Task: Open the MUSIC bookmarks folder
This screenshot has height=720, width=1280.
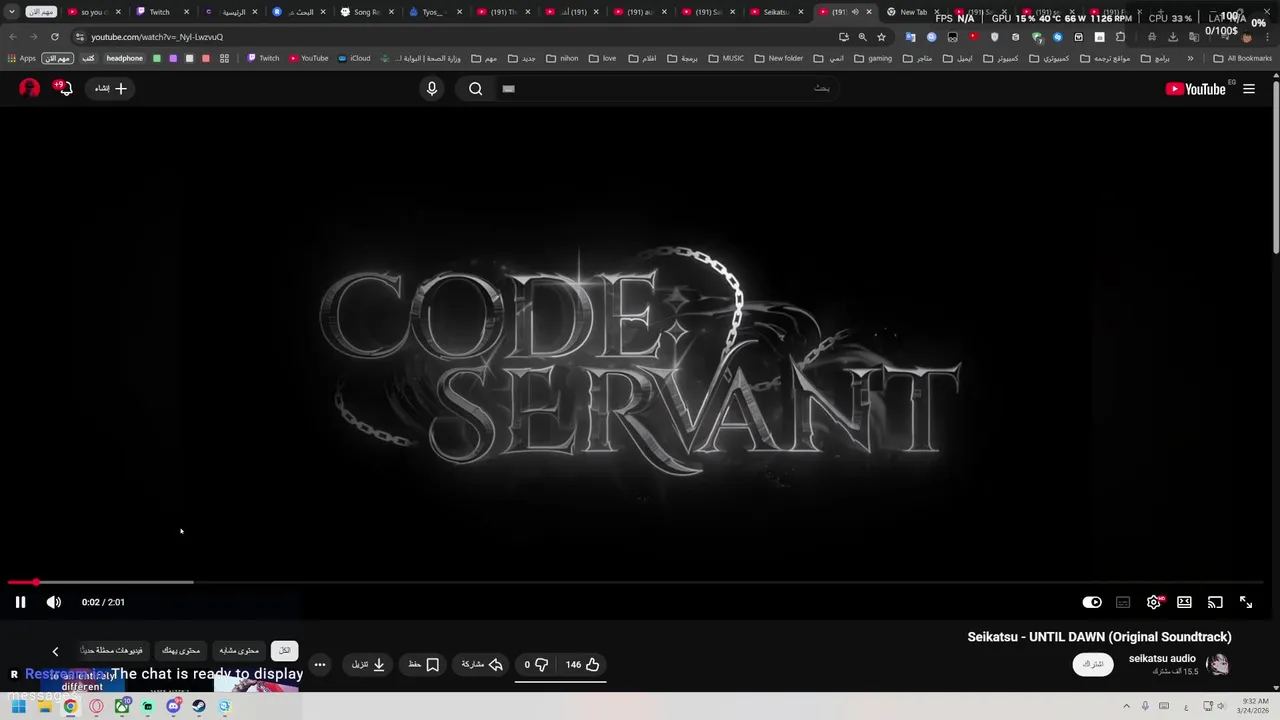Action: [726, 58]
